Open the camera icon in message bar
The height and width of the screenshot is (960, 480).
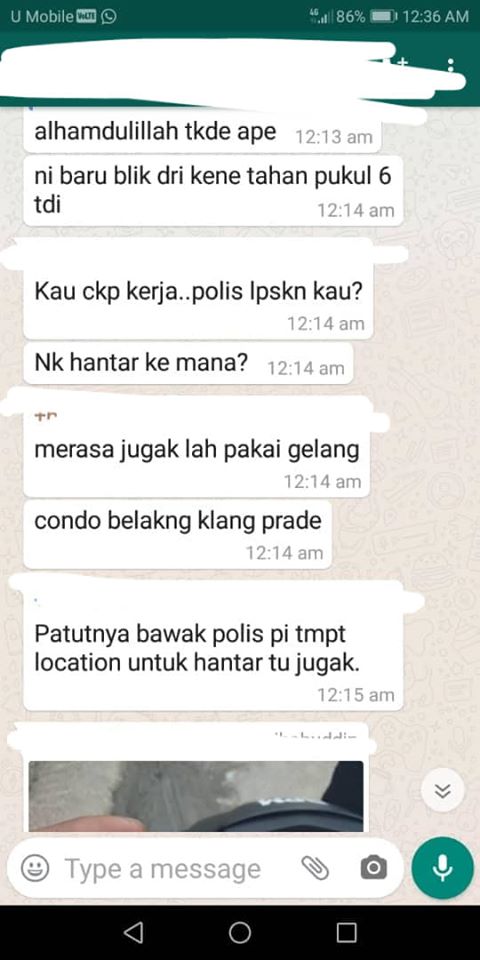pos(373,868)
